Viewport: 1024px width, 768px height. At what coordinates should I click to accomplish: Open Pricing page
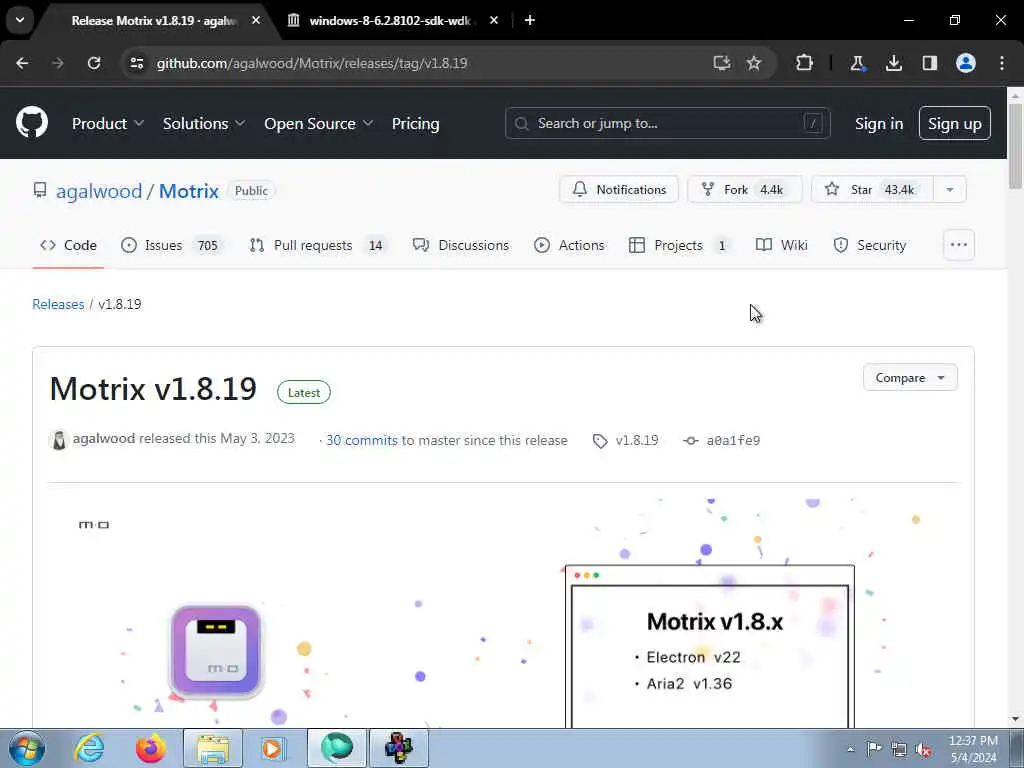tap(415, 123)
